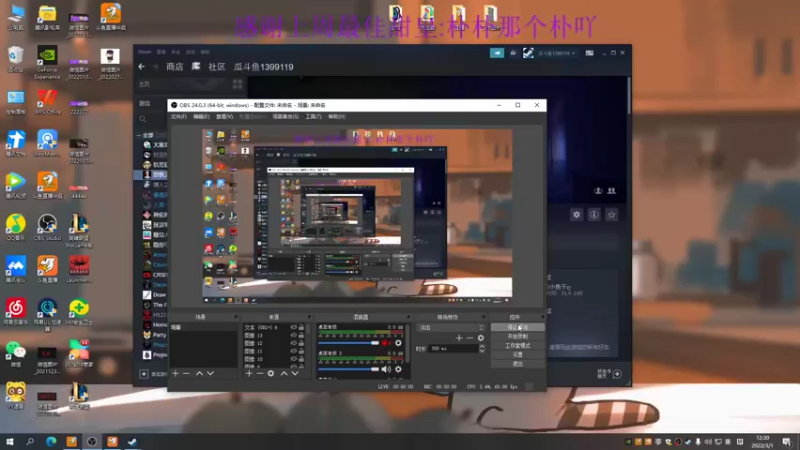
Task: Open the OBS Studio desktop shortcut
Action: pyautogui.click(x=47, y=229)
